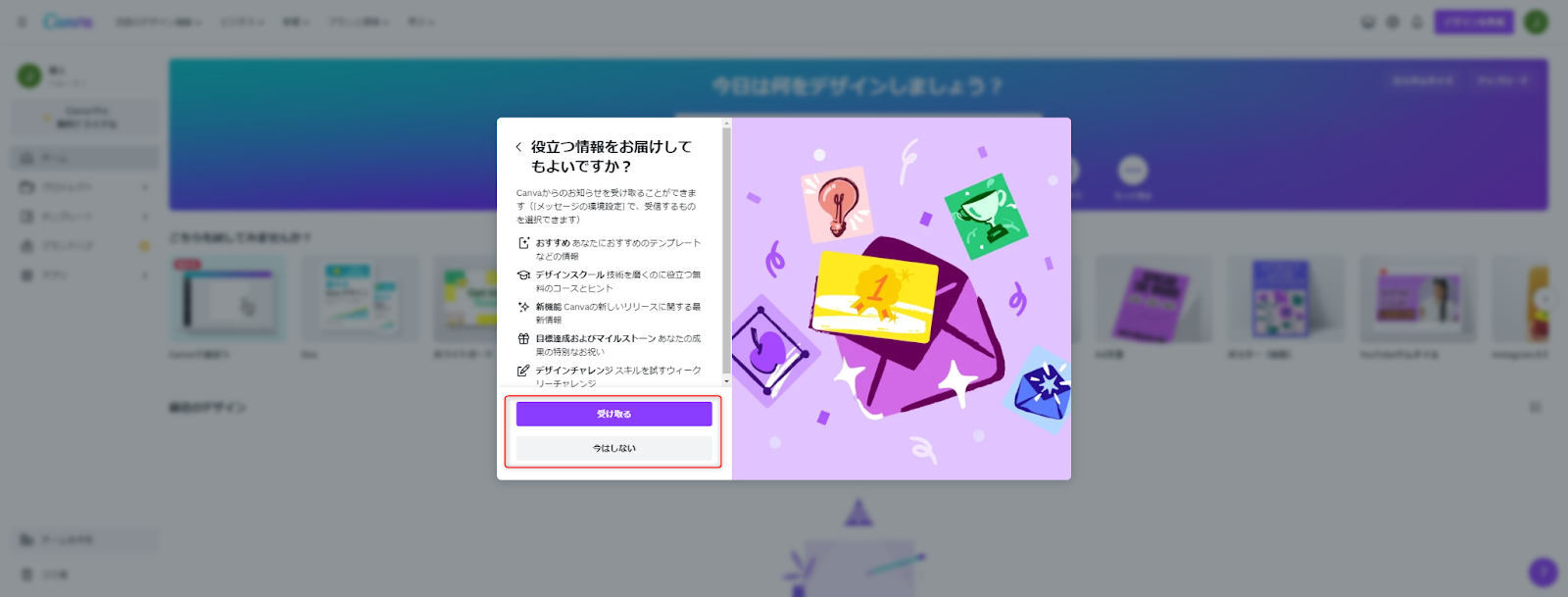Screen dimensions: 1568x597
Task: Click the おすすめ sparkle-page icon
Action: (523, 243)
